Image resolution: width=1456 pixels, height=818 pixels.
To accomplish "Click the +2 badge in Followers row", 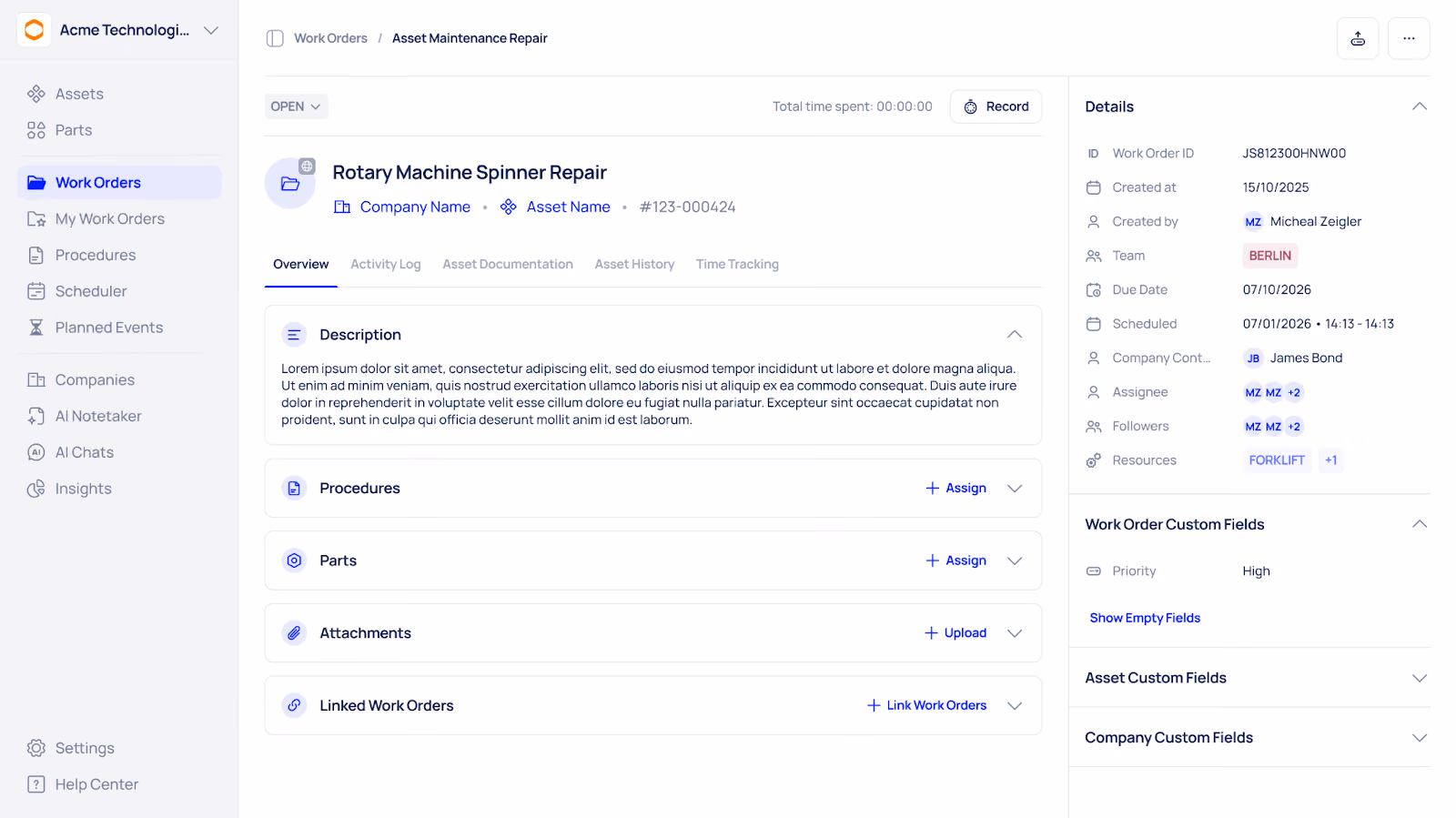I will 1294,427.
